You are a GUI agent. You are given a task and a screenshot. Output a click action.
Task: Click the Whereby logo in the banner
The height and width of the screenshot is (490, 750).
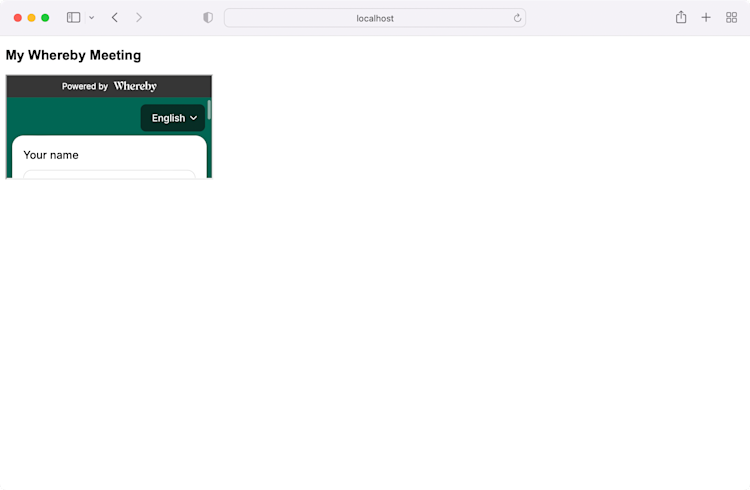(x=135, y=86)
